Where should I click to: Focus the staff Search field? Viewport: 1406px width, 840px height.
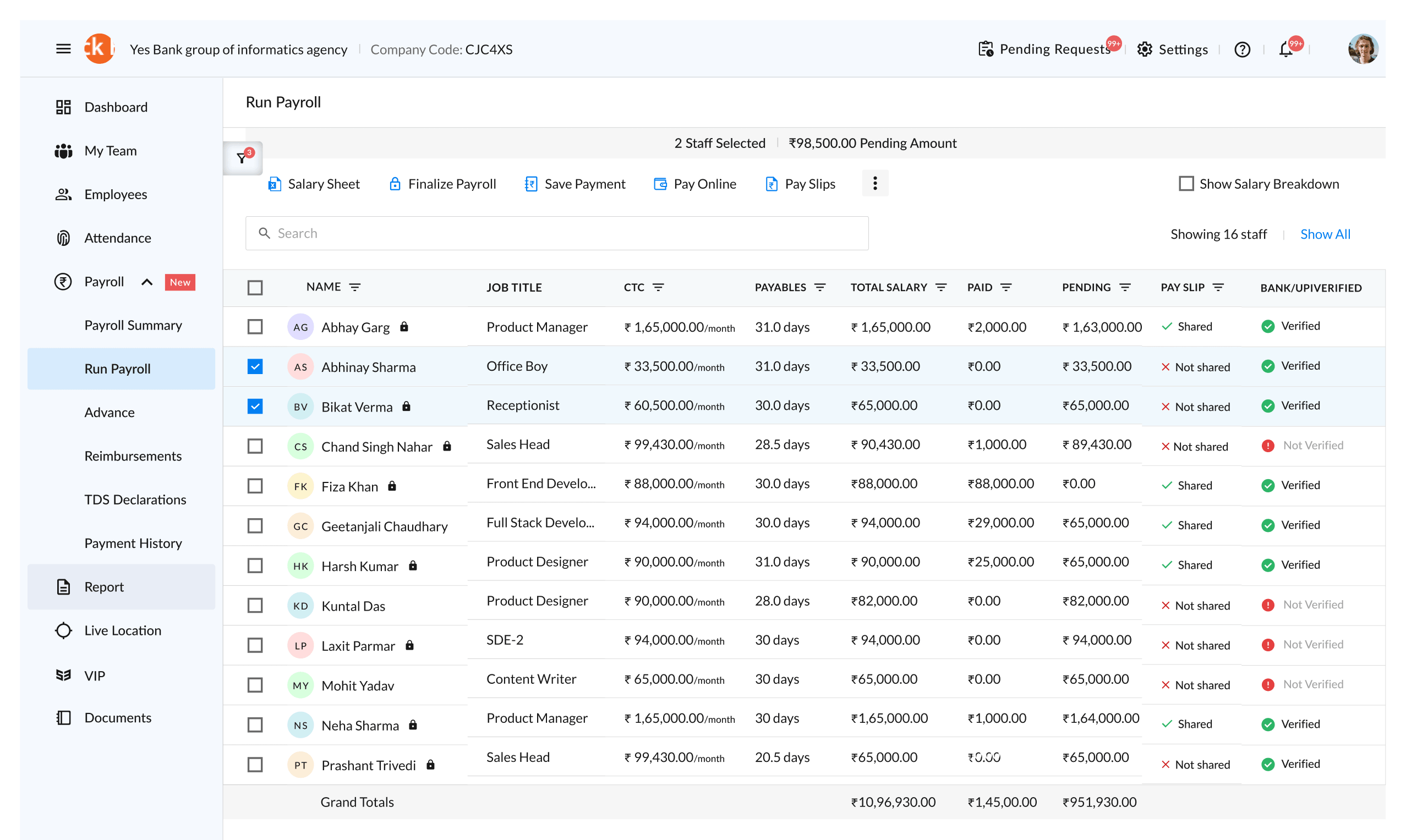557,233
